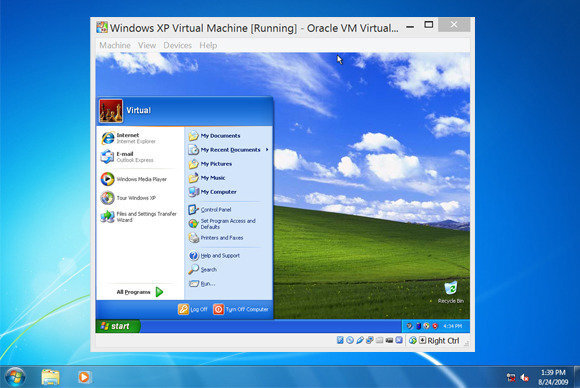The width and height of the screenshot is (580, 388).
Task: Click the network icon in Windows 7 tray
Action: 511,377
